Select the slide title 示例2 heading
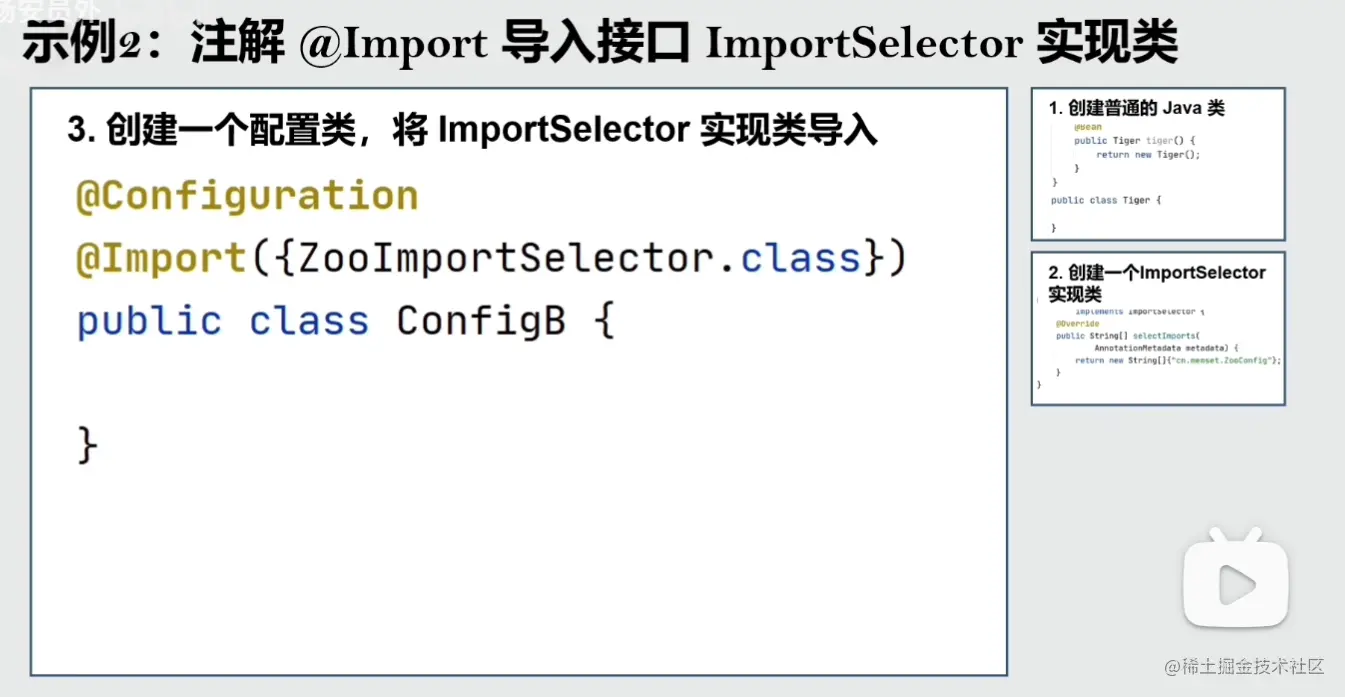The image size is (1345, 697). tap(599, 44)
